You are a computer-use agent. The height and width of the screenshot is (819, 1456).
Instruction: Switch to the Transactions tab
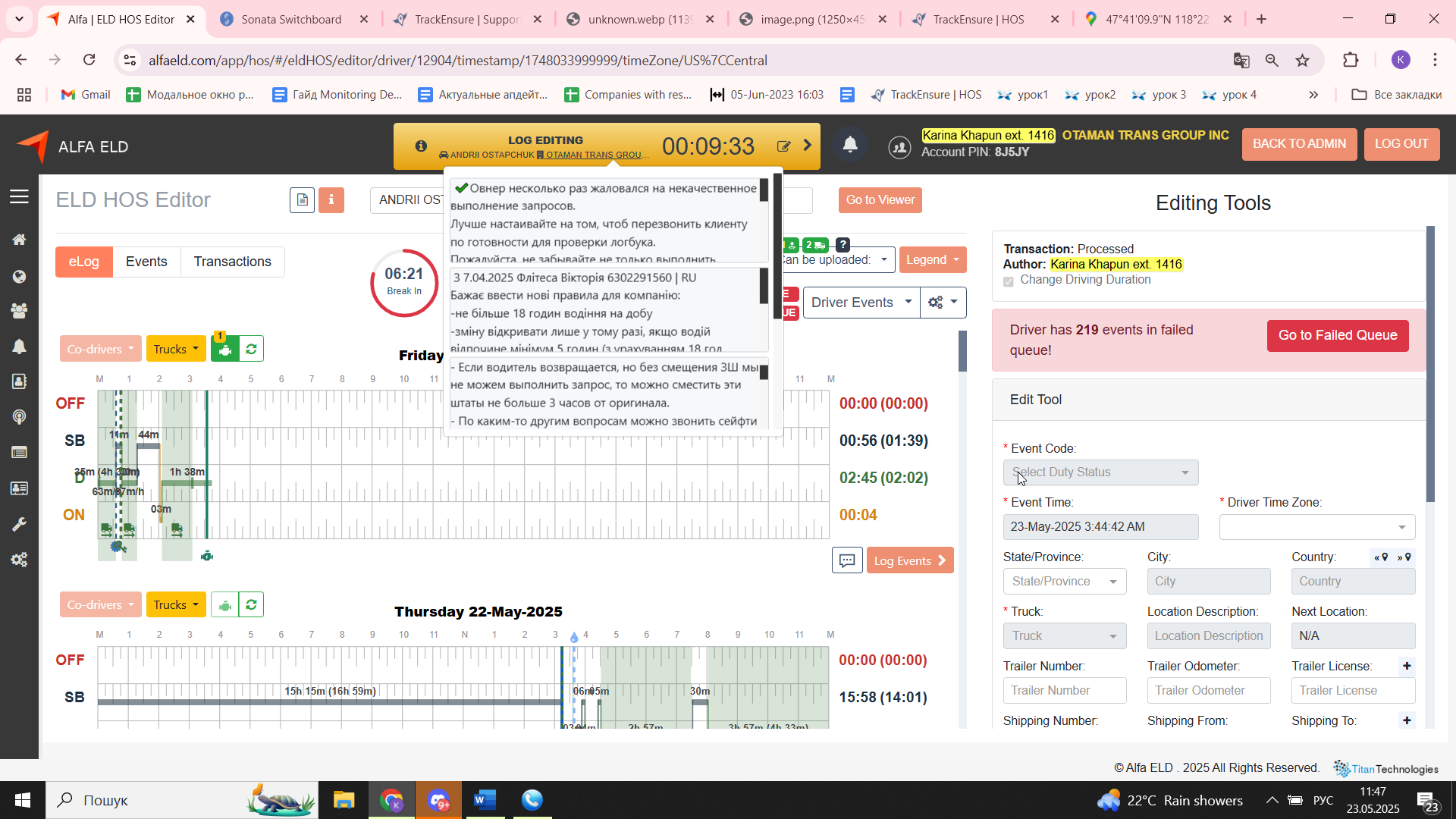[232, 262]
